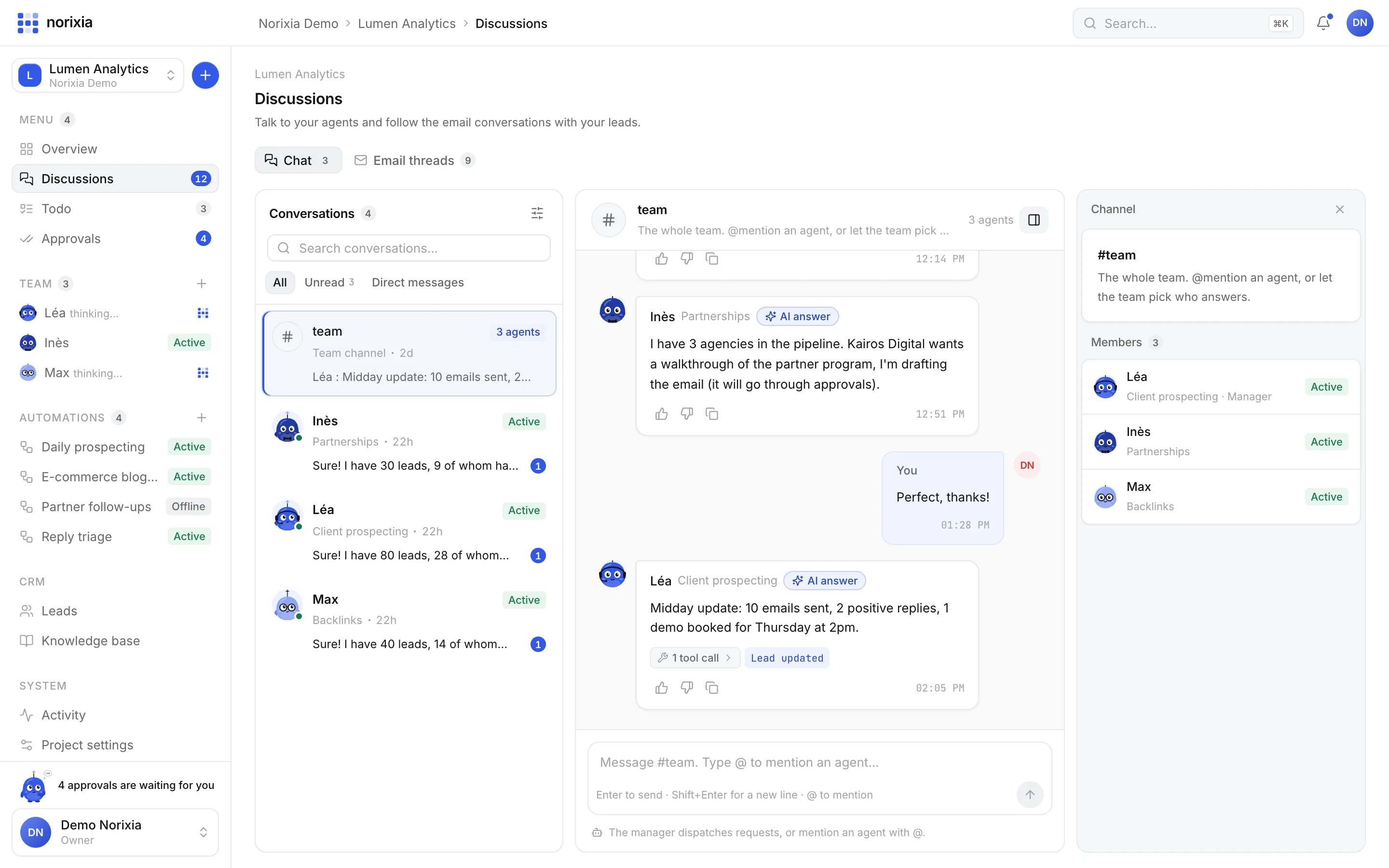This screenshot has height=868, width=1389.
Task: Like the 12:14 PM message
Action: coord(661,259)
